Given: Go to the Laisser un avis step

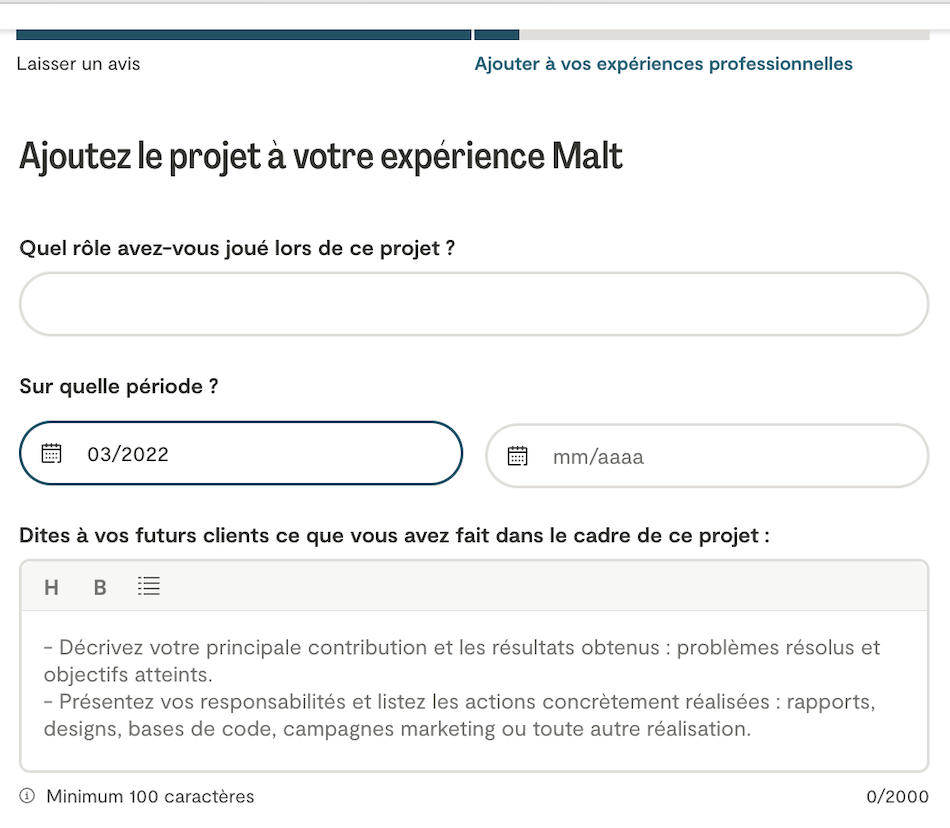Looking at the screenshot, I should click(x=79, y=64).
